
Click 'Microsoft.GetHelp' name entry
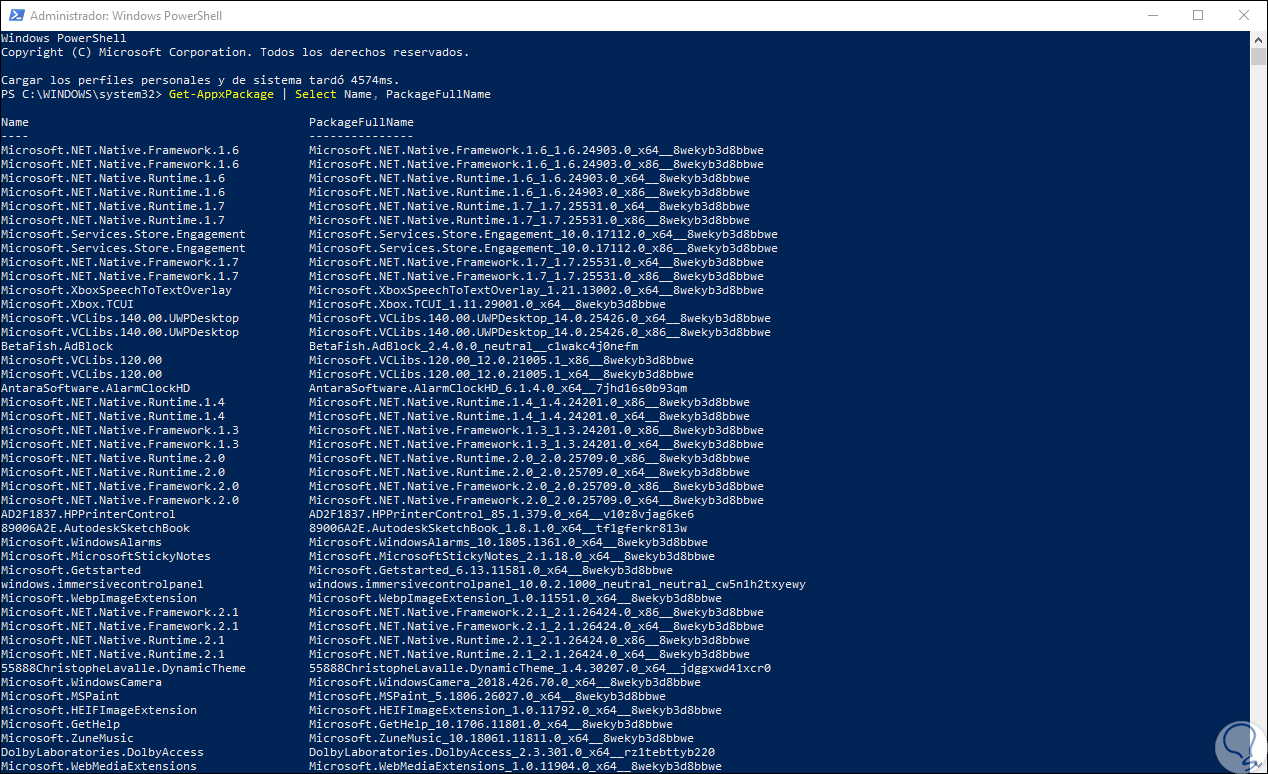pos(60,724)
